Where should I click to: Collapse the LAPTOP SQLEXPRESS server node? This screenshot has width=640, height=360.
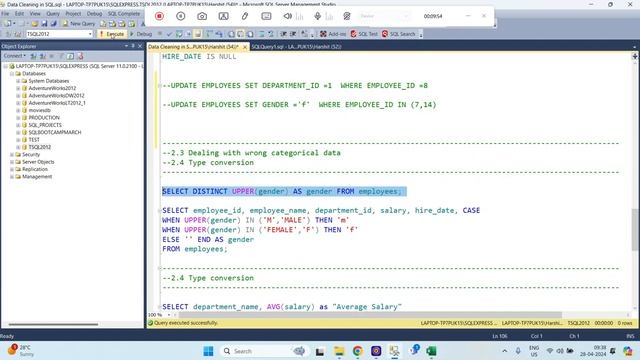(x=5, y=66)
